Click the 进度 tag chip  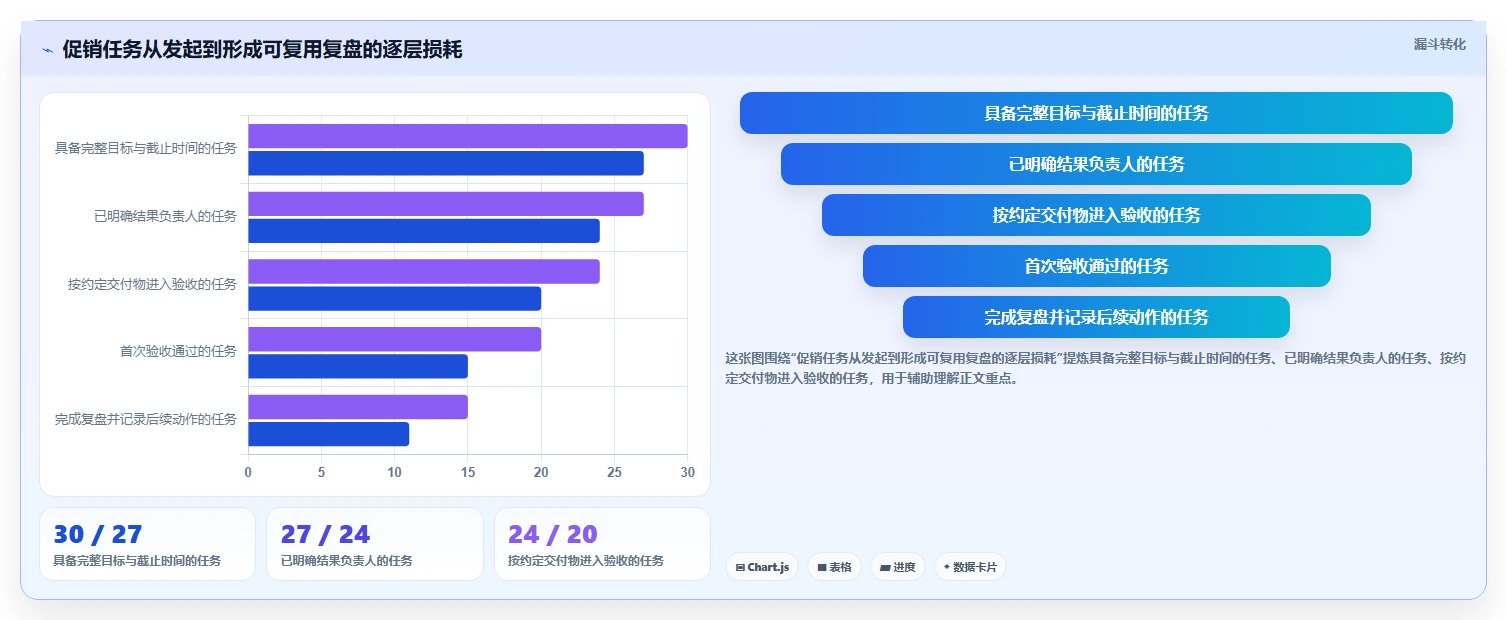pyautogui.click(x=898, y=567)
